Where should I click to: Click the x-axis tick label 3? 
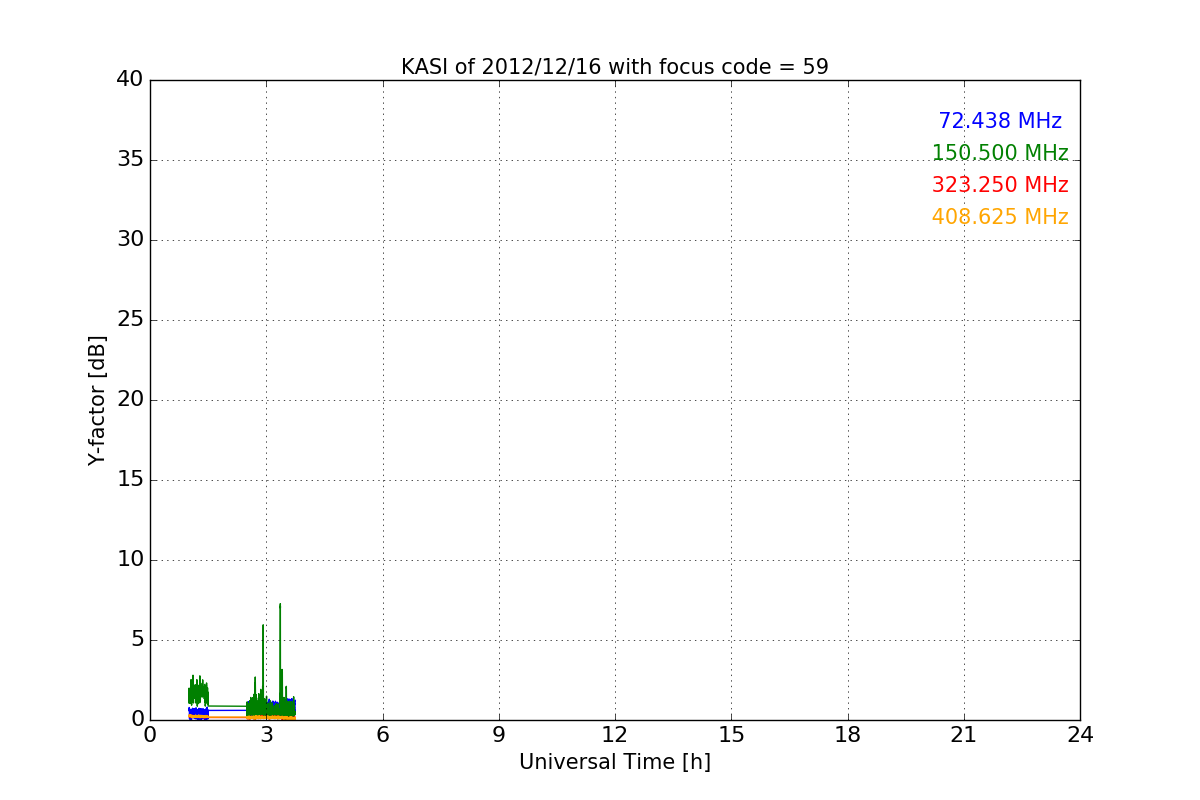(x=266, y=735)
